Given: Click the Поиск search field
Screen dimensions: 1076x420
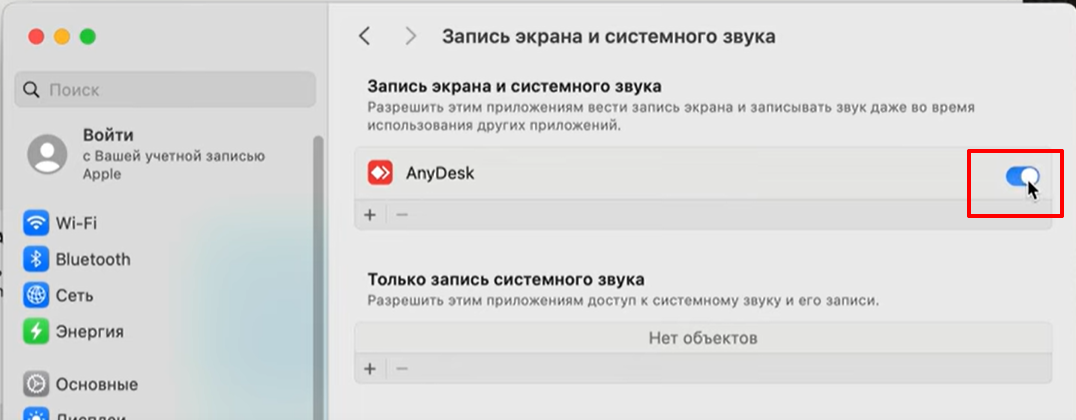Looking at the screenshot, I should point(166,90).
